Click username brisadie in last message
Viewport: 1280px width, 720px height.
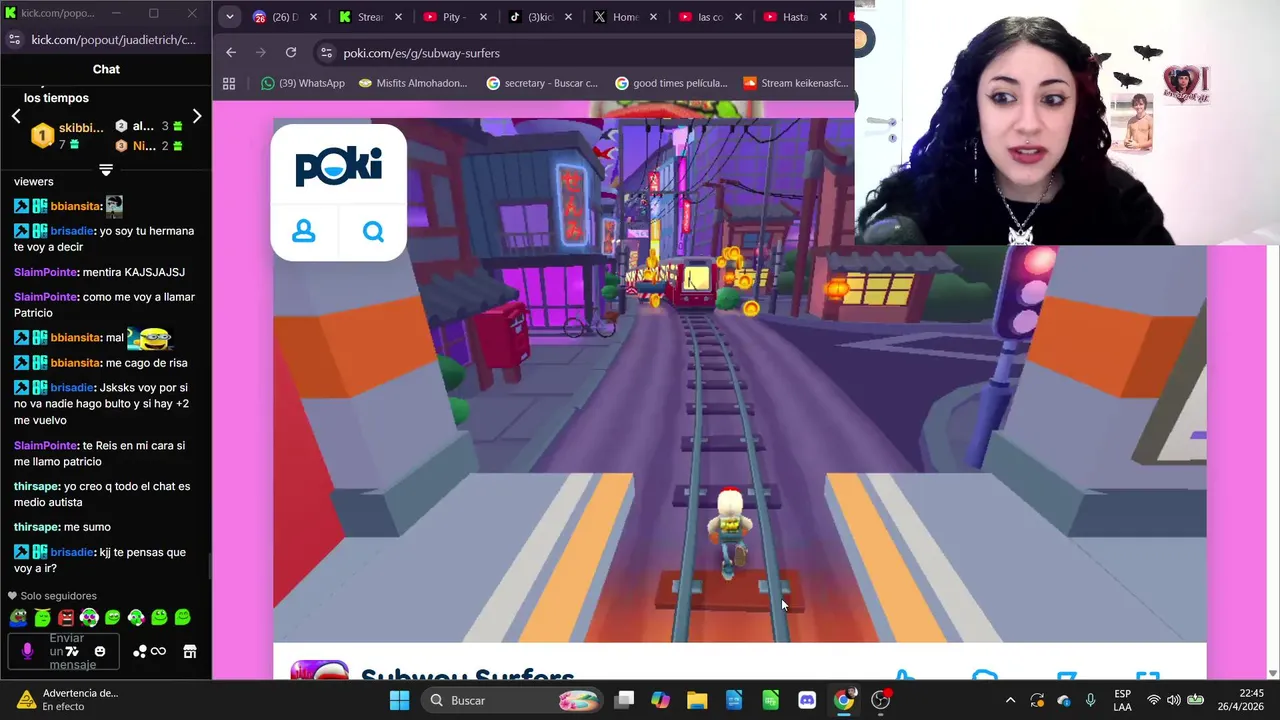72,552
